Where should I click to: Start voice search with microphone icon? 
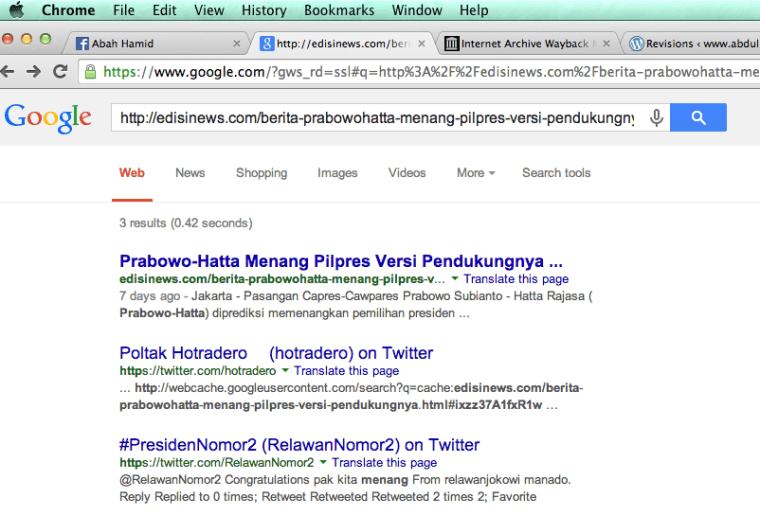(x=656, y=118)
